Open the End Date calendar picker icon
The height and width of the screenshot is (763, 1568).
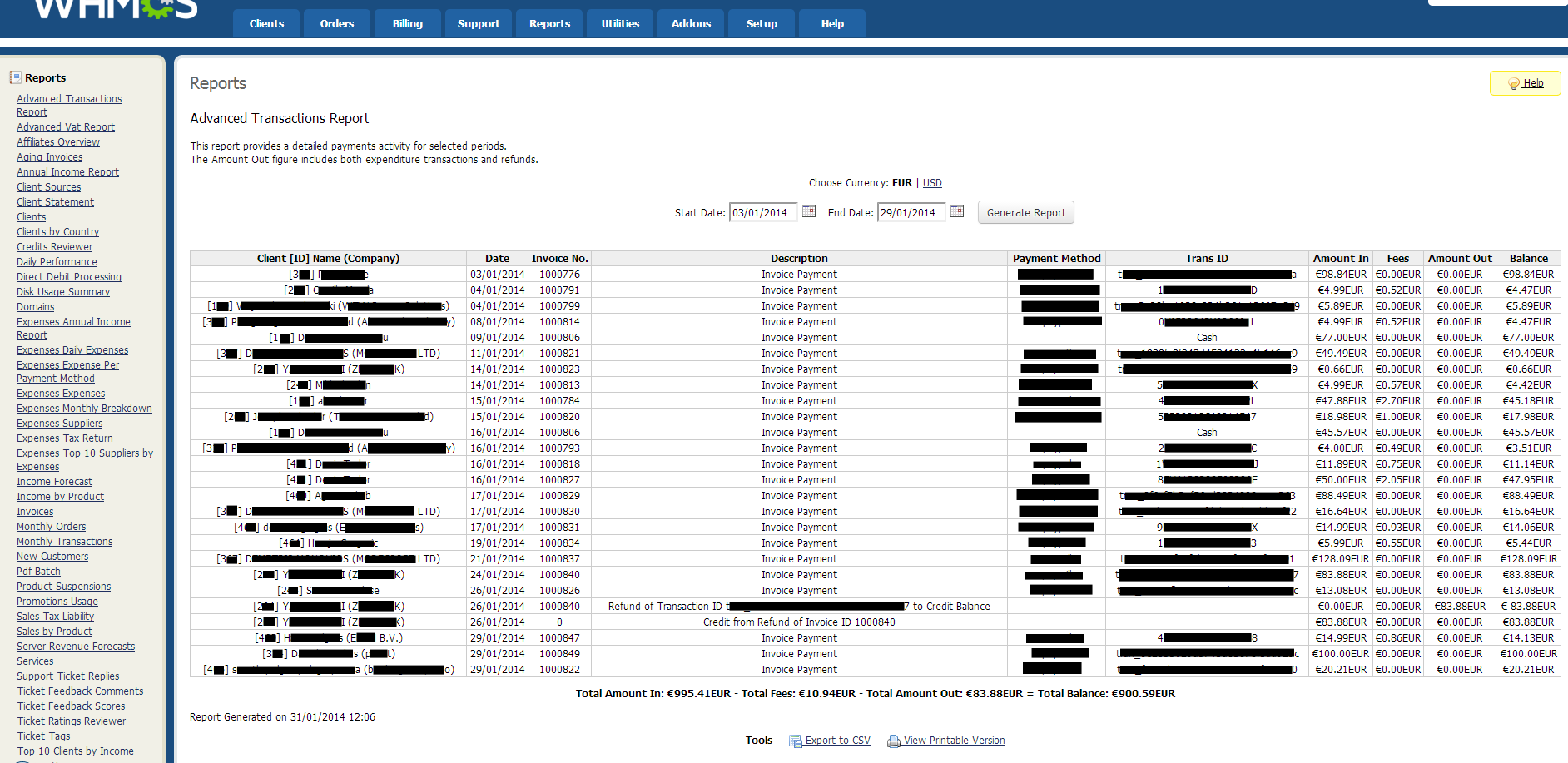pyautogui.click(x=956, y=211)
